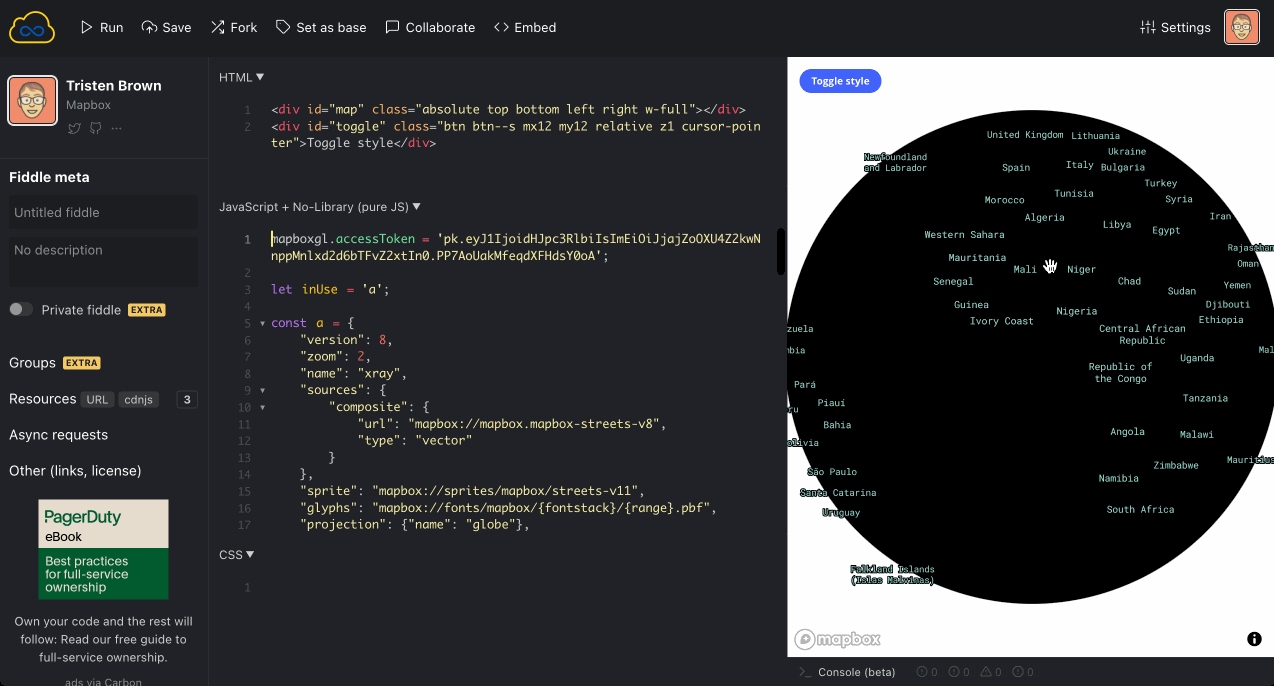1274x686 pixels.
Task: Run the fiddle code
Action: point(101,27)
